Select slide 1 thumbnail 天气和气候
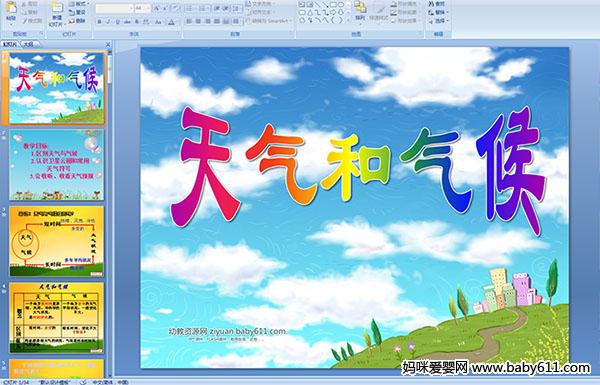600x385 pixels. tap(56, 88)
